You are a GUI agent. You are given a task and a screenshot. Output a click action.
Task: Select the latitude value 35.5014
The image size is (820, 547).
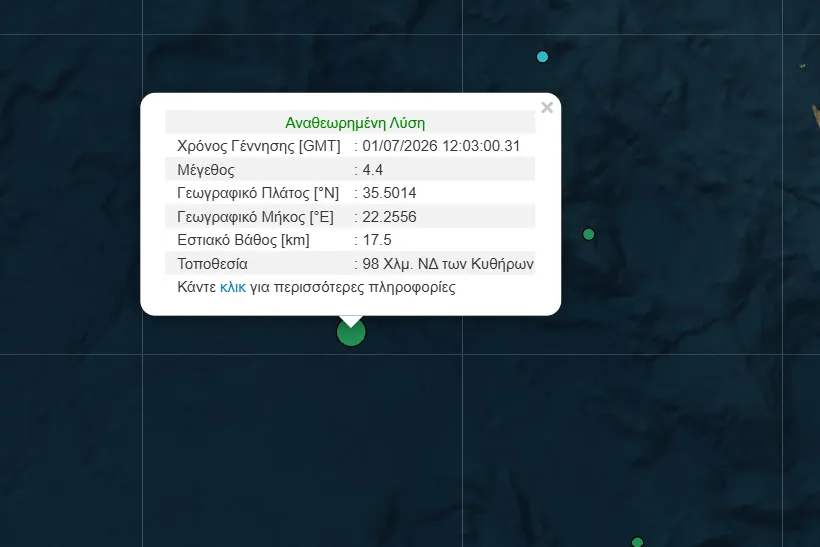tap(389, 193)
